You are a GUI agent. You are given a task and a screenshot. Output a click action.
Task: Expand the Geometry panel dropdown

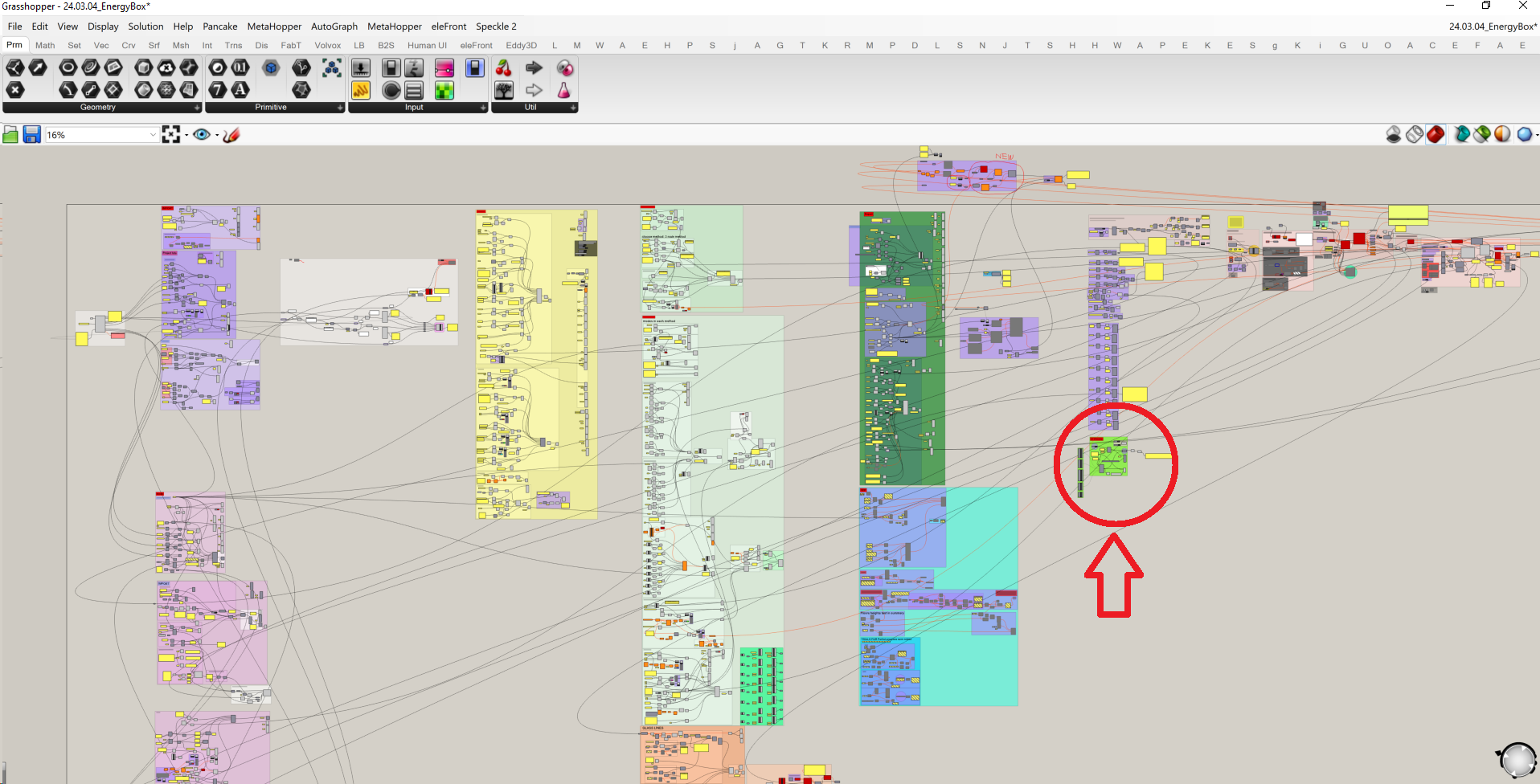[x=197, y=108]
